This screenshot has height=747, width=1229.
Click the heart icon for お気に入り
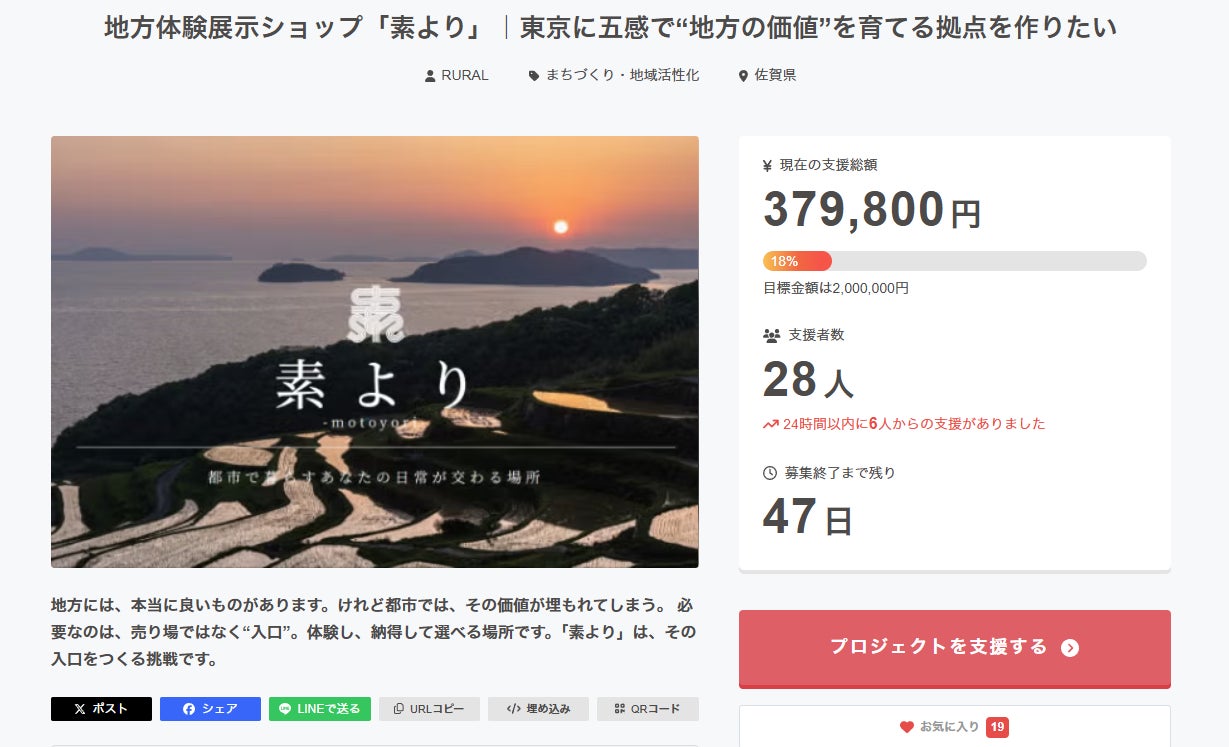907,727
